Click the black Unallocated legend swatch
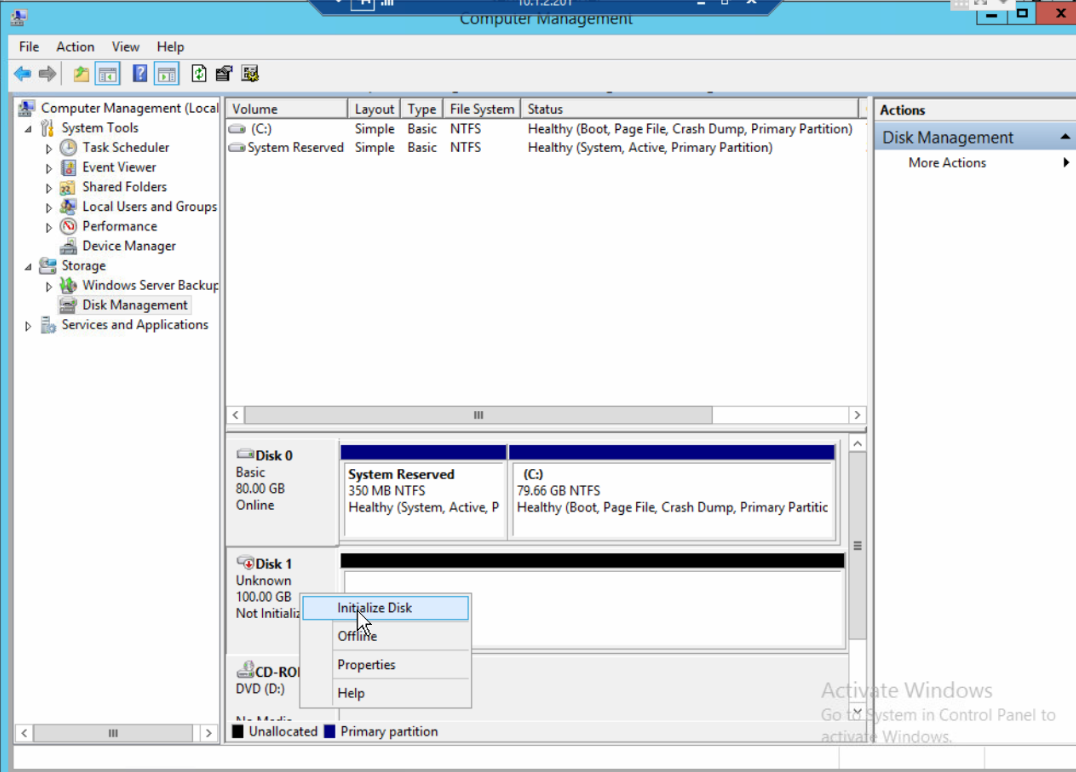Viewport: 1076px width, 772px height. pyautogui.click(x=238, y=732)
